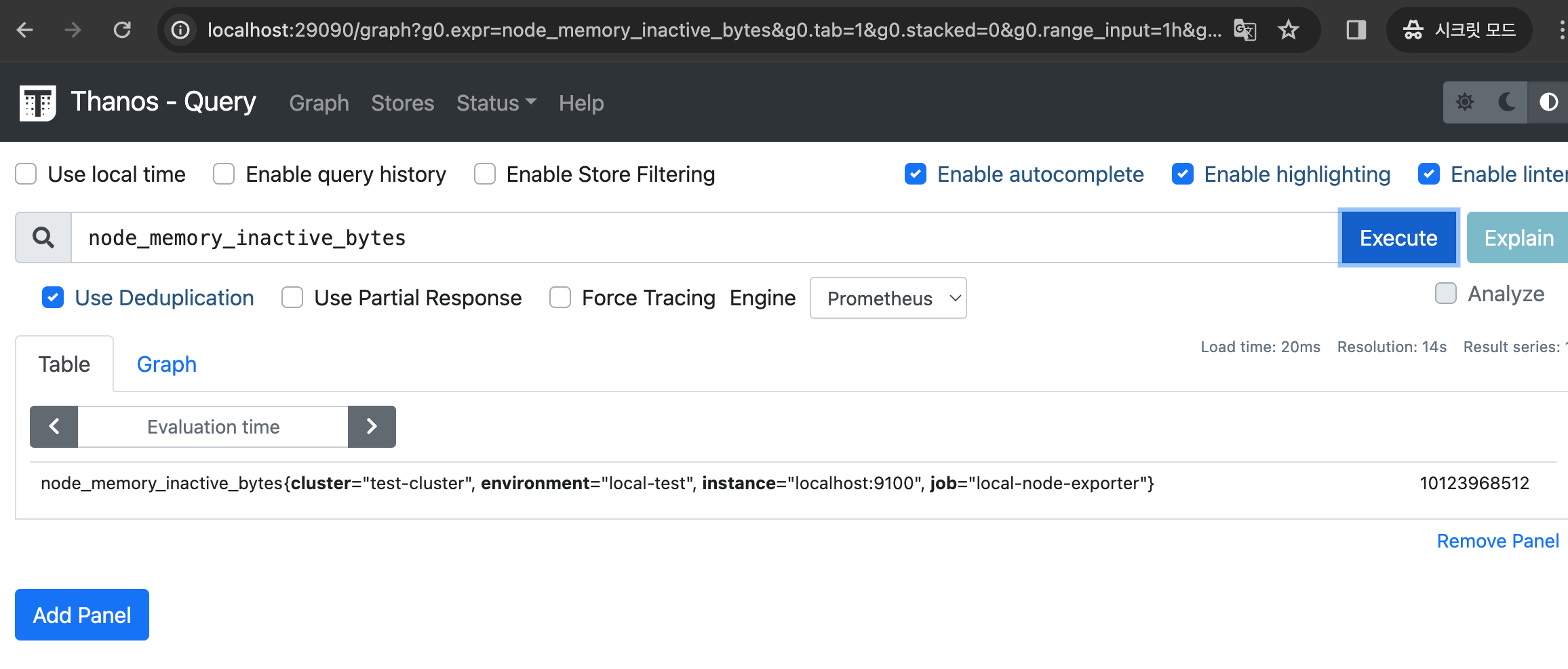Image resolution: width=1568 pixels, height=669 pixels.
Task: Enable the Use local time checkbox
Action: pyautogui.click(x=26, y=174)
